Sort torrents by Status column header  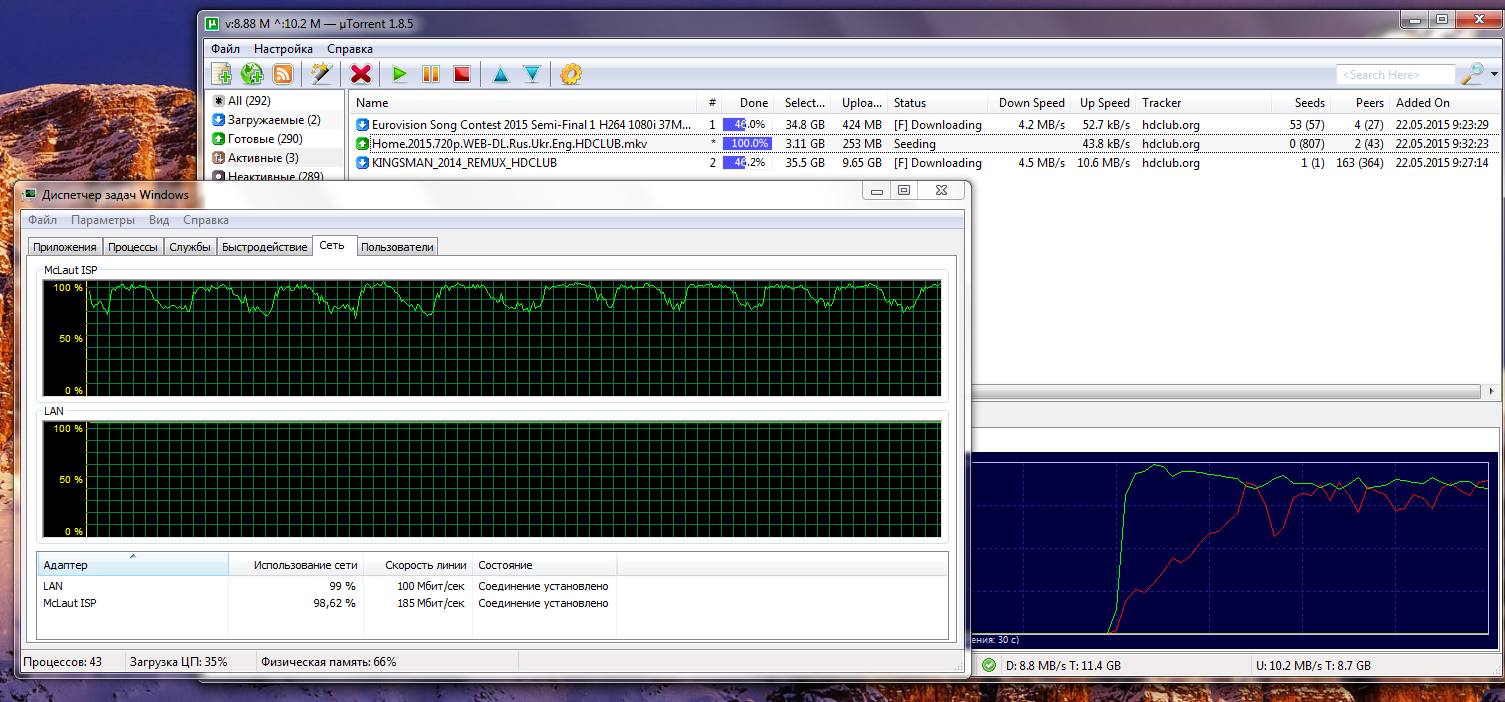click(x=937, y=103)
